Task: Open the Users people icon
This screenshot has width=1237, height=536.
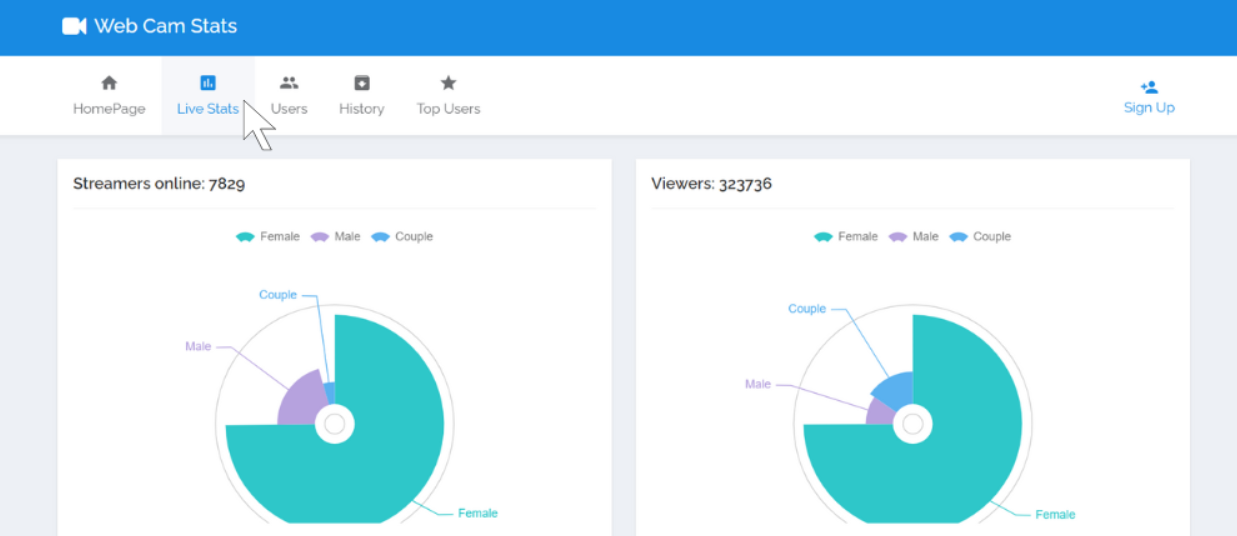Action: pos(289,83)
